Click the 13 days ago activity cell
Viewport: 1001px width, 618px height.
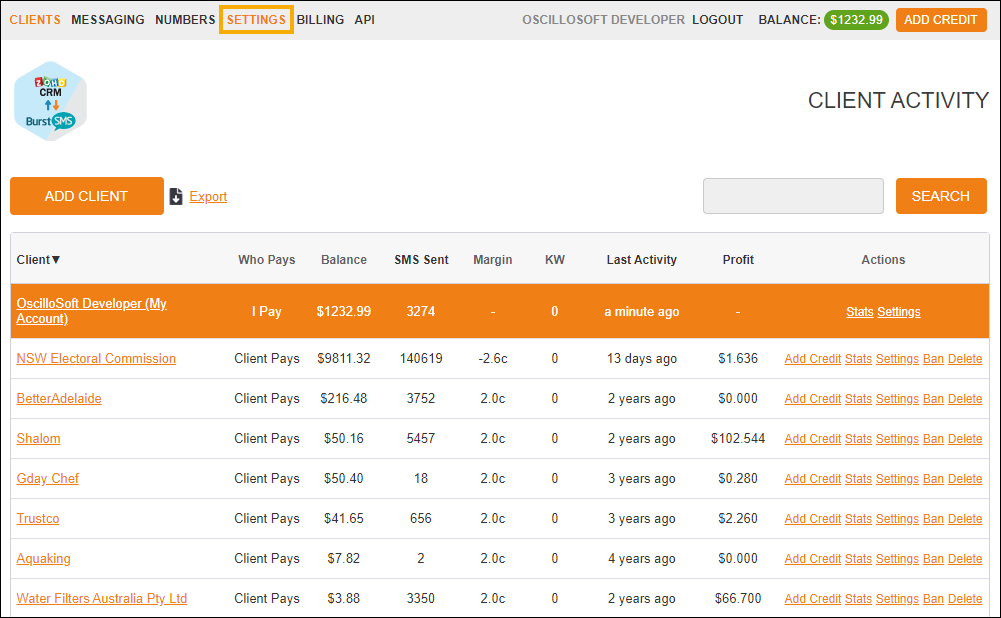coord(642,359)
